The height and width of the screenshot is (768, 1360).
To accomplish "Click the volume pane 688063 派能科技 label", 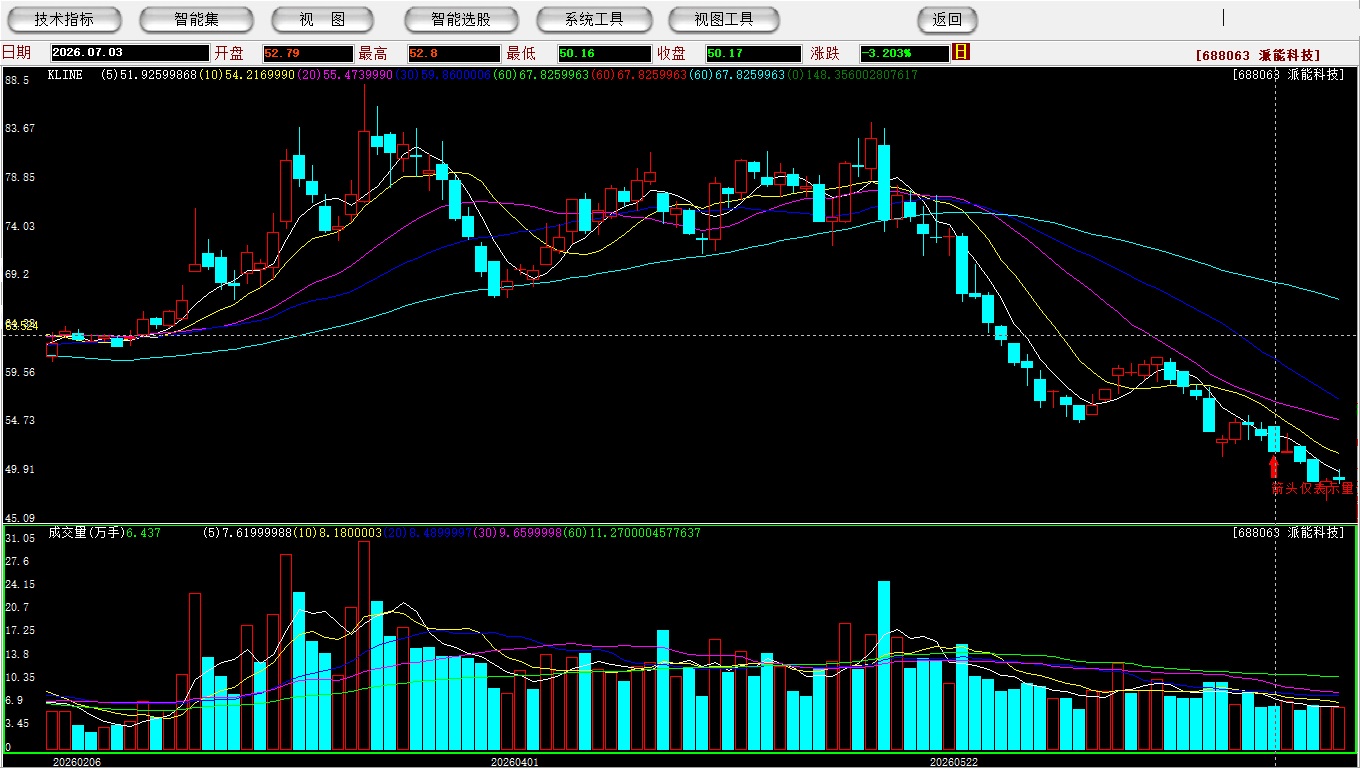I will click(1289, 533).
